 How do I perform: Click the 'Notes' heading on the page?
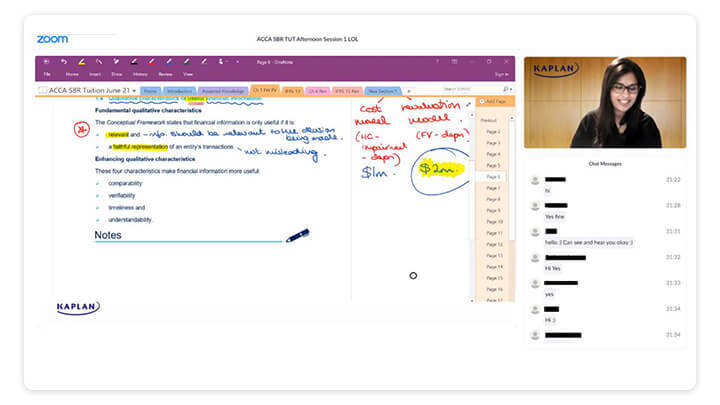(108, 235)
